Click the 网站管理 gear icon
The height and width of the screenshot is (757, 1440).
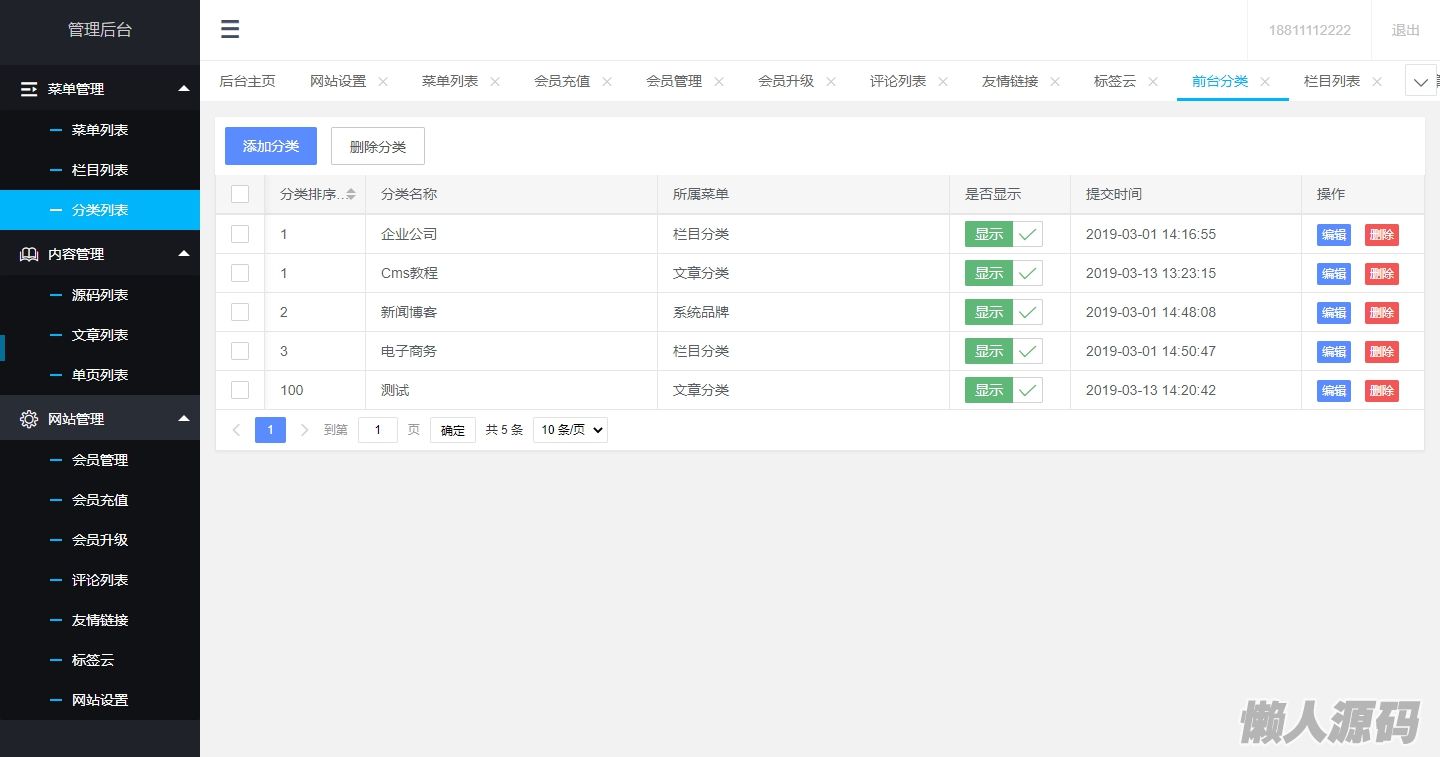coord(29,419)
